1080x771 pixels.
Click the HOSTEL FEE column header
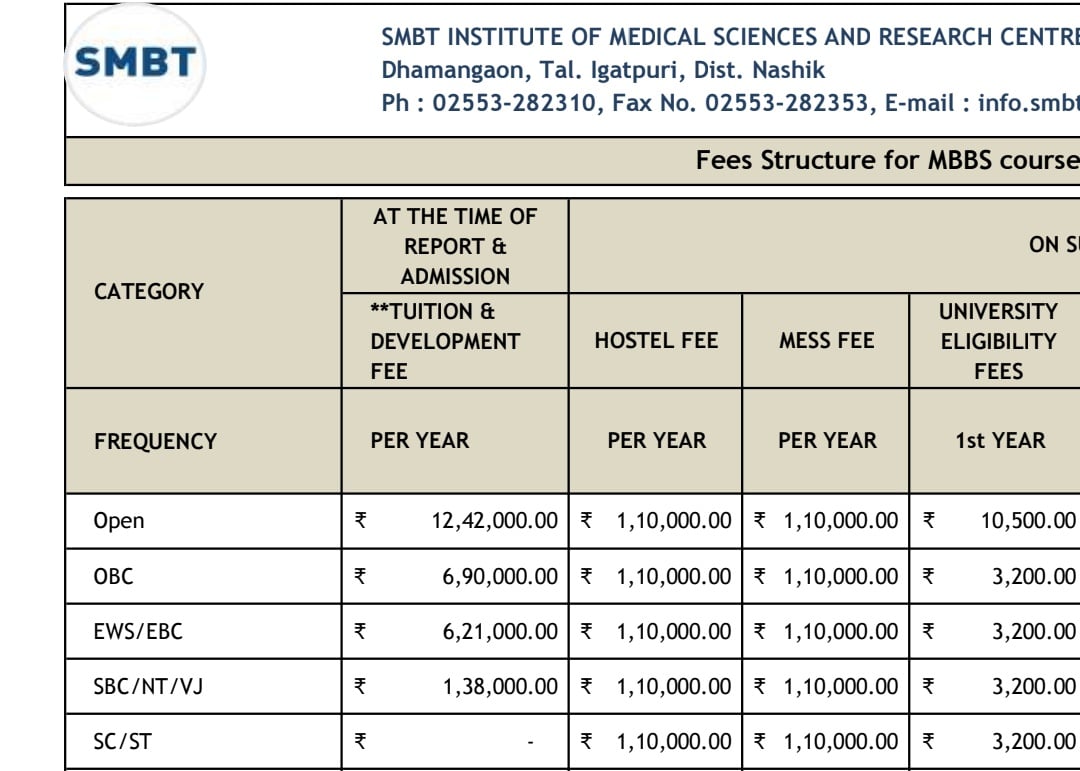[x=656, y=341]
